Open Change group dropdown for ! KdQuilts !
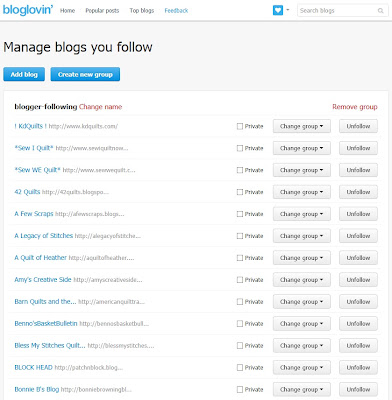Image resolution: width=392 pixels, height=400 pixels. 302,126
